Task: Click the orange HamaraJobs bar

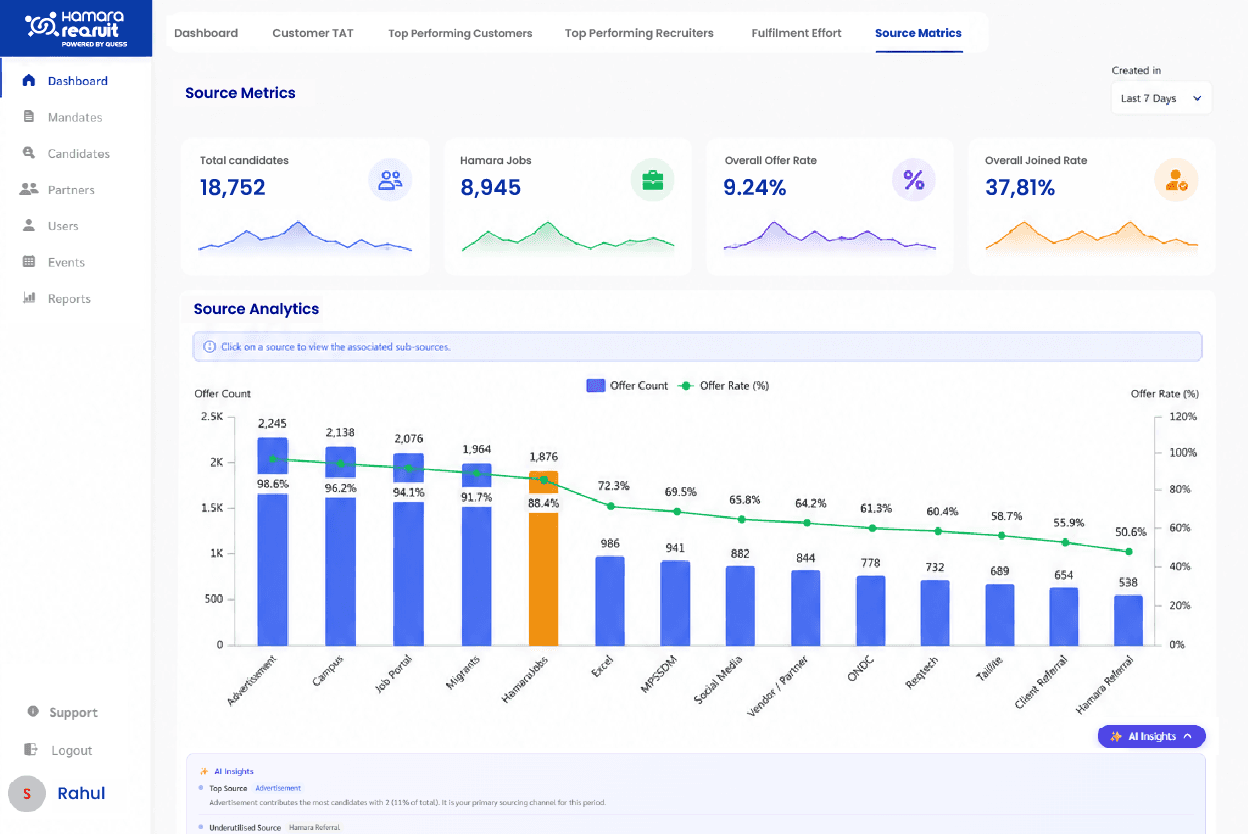Action: pos(543,558)
